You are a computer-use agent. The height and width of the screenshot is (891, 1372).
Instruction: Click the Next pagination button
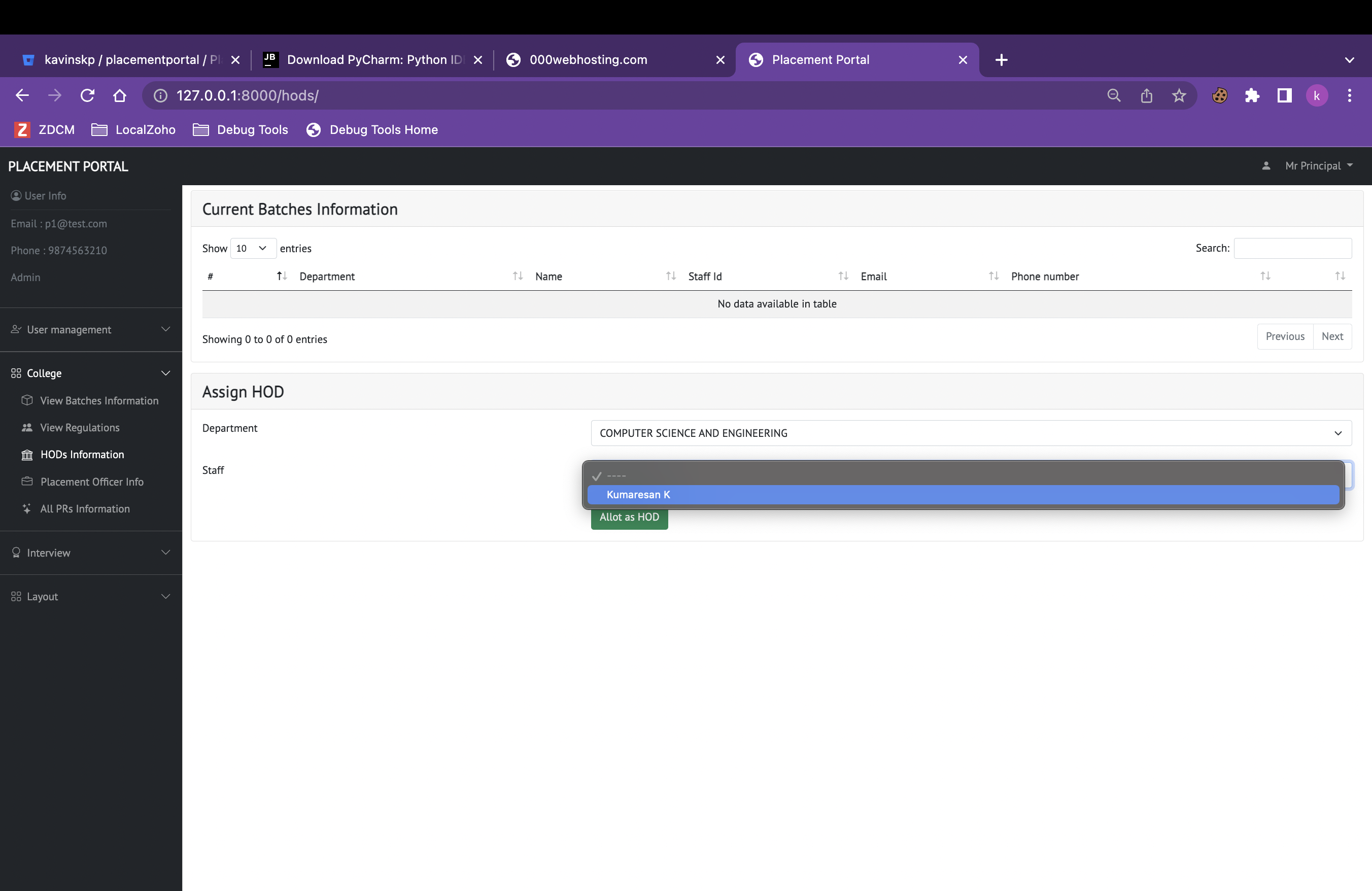point(1332,336)
